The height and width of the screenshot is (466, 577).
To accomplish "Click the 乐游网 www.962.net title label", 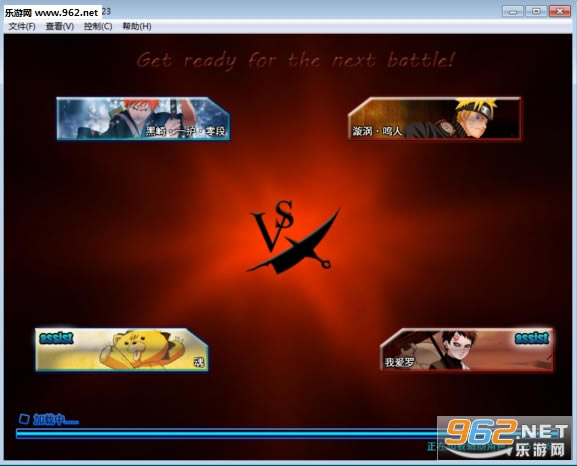I will click(52, 13).
